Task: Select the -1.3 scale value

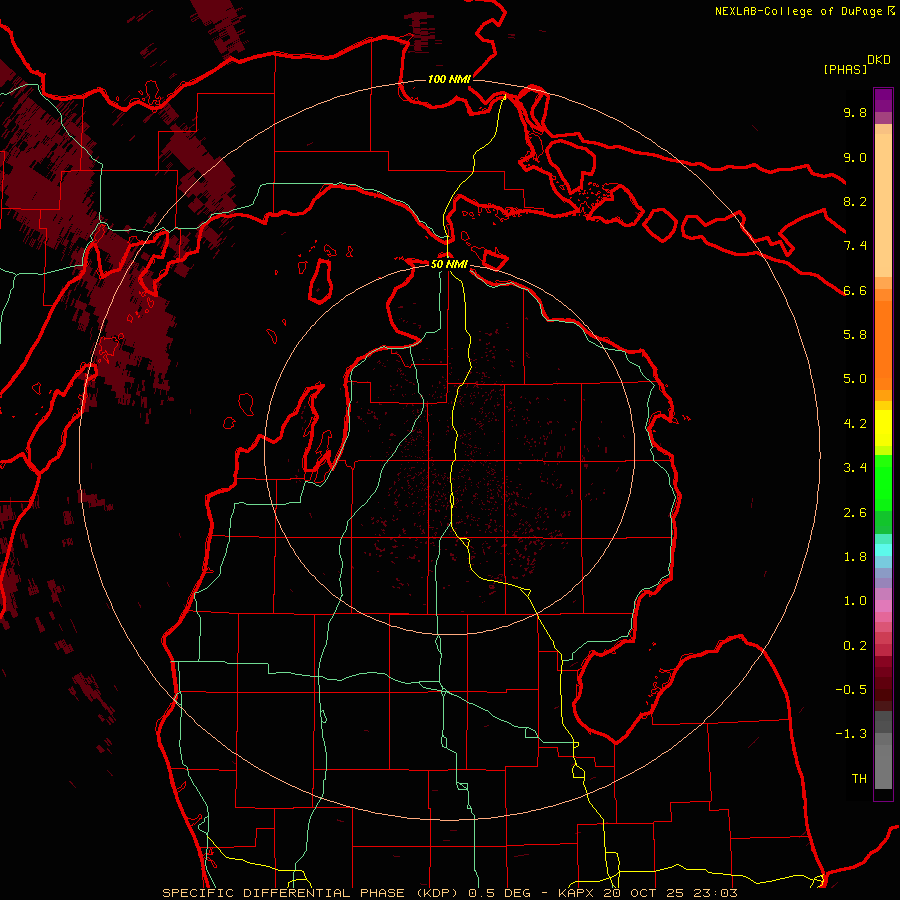Action: [x=851, y=734]
